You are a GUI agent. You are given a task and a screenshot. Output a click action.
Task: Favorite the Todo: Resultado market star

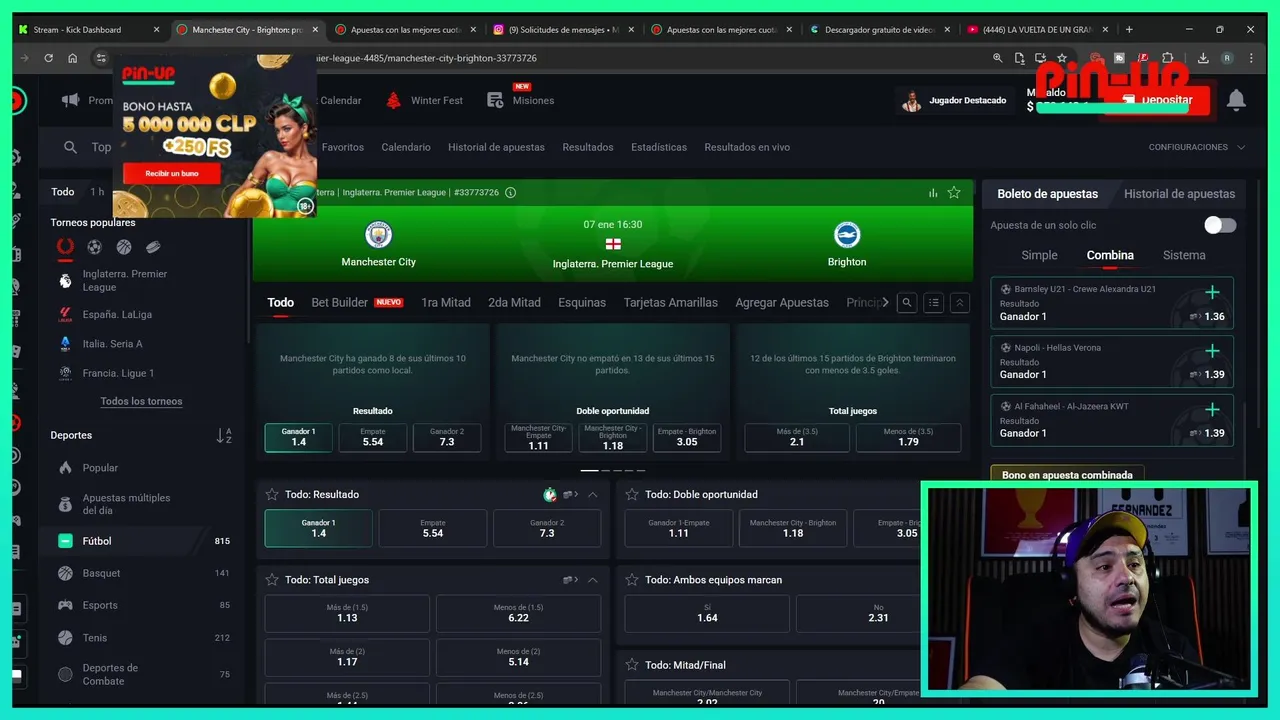click(272, 494)
